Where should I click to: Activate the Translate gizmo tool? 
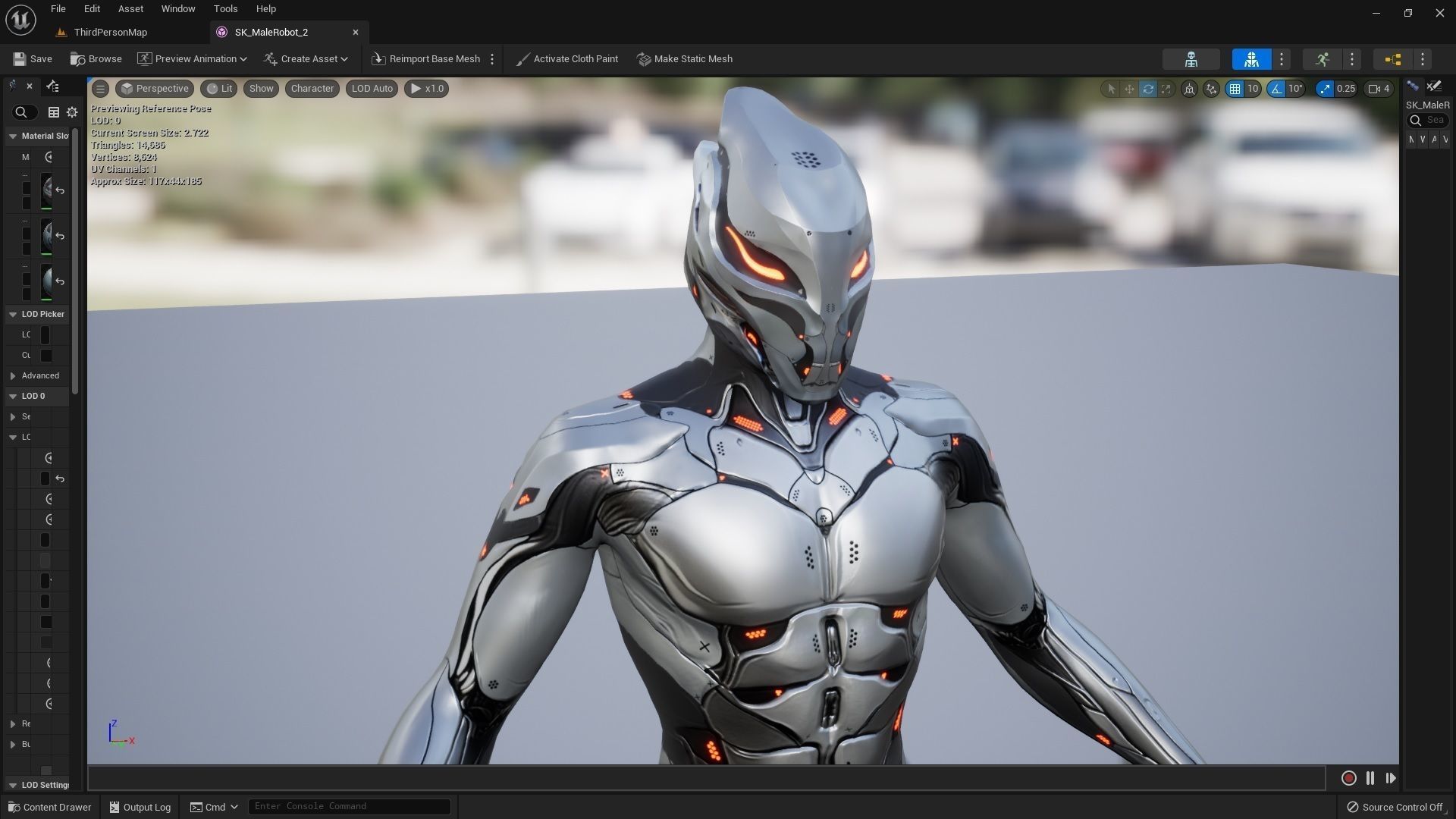click(1129, 89)
